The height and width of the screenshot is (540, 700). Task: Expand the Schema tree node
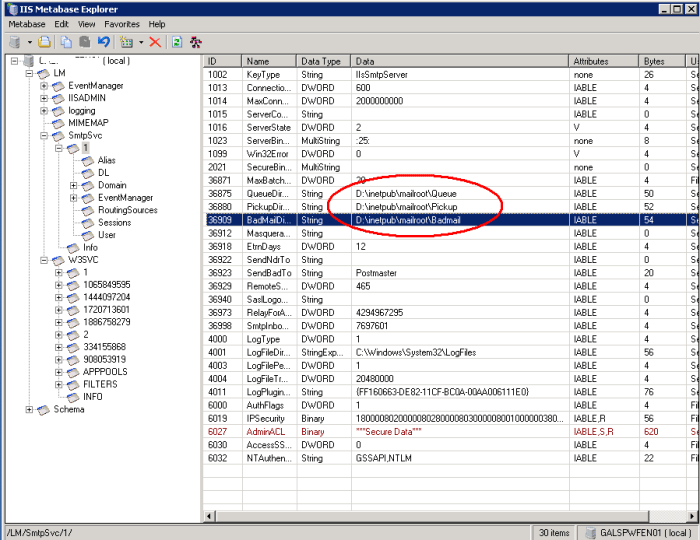30,410
